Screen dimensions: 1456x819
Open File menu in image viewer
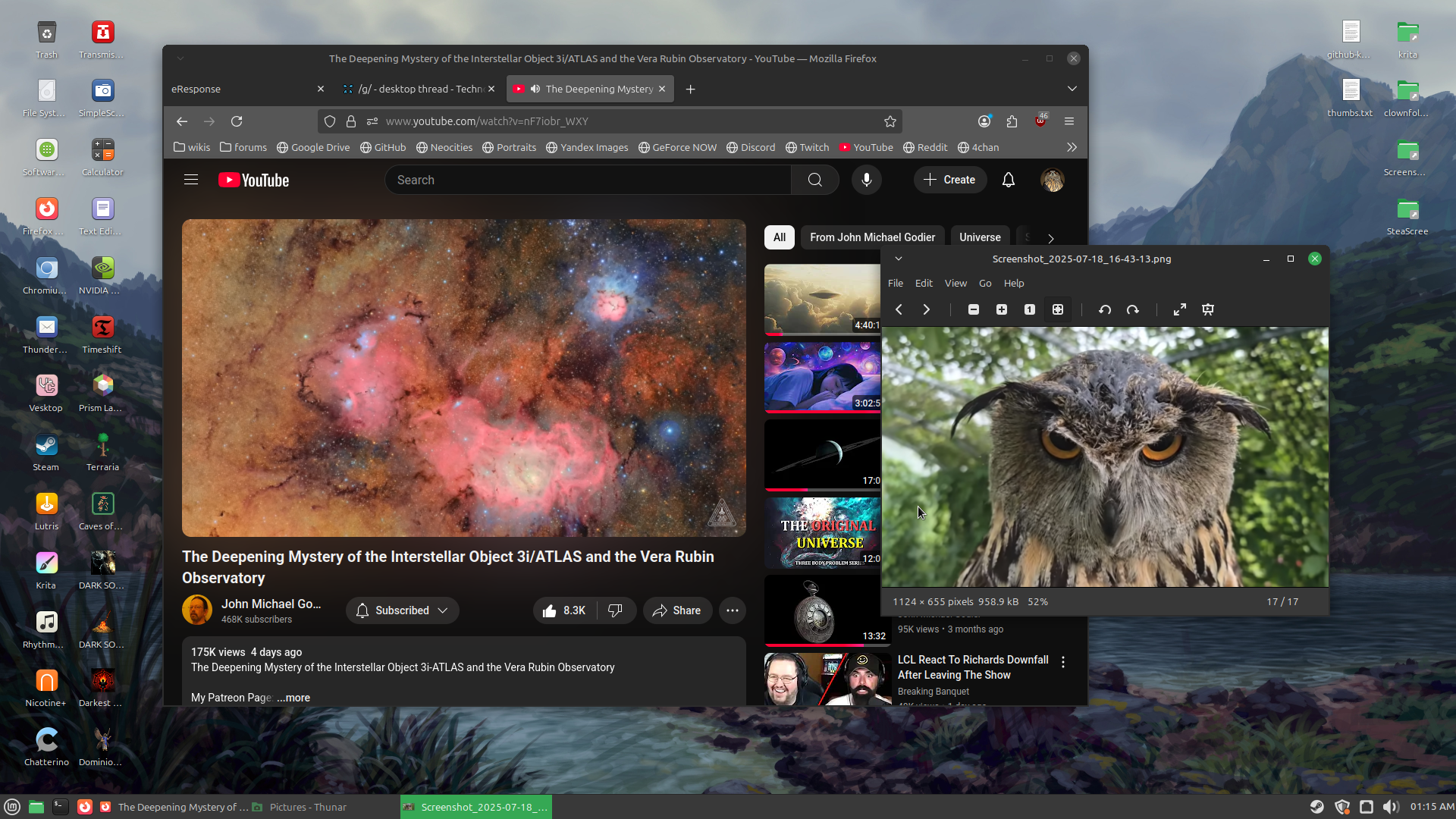pyautogui.click(x=896, y=283)
